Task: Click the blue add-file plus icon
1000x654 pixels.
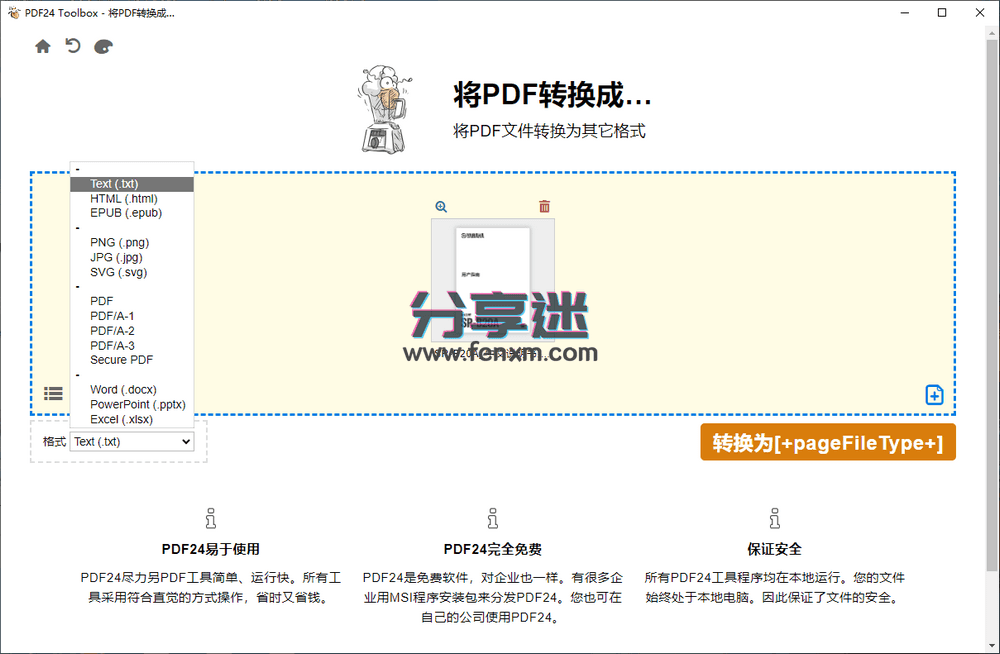Action: click(934, 394)
